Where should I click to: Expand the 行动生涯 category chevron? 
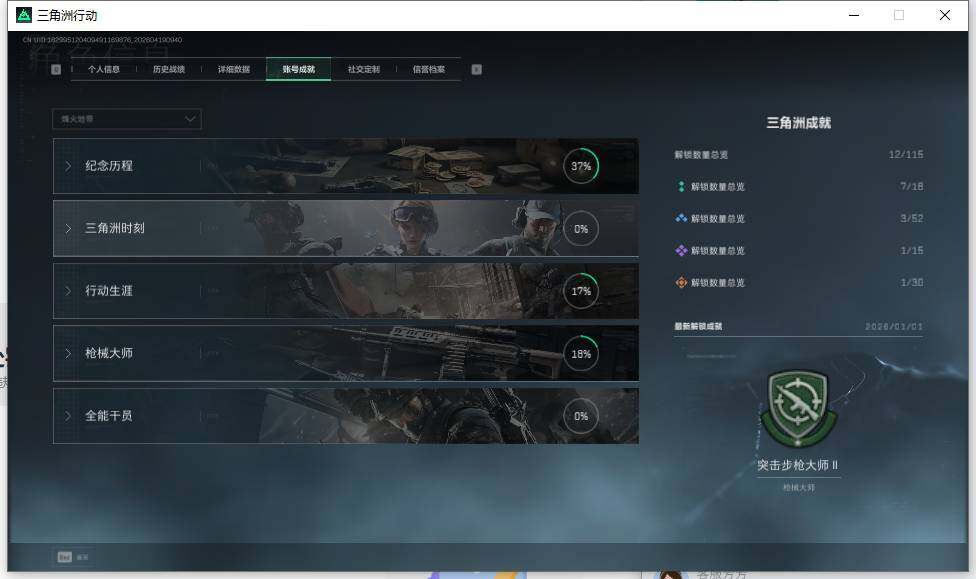(68, 291)
